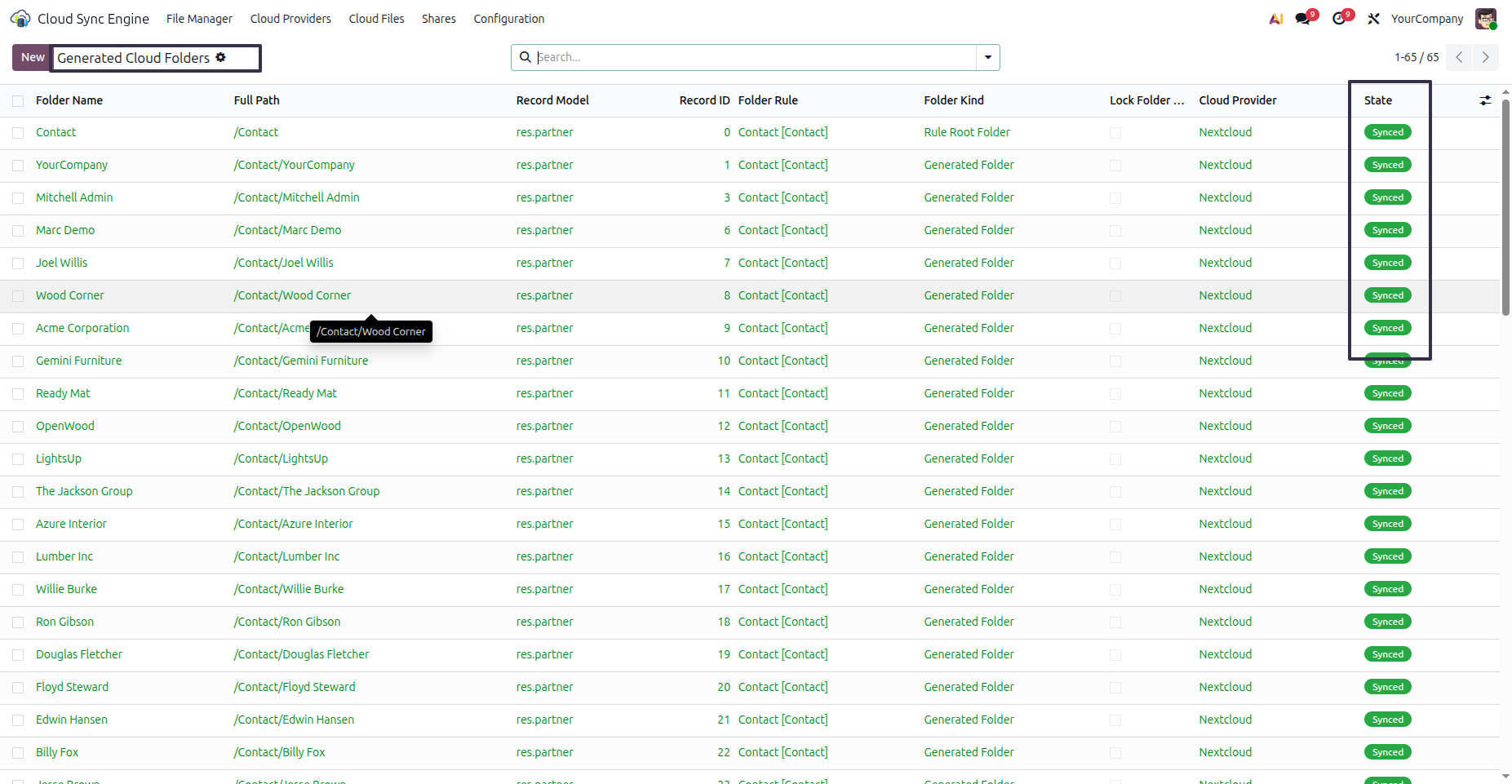Screen dimensions: 1512x784
Task: Click Generated Folder in Billy Fox row
Action: 969,752
